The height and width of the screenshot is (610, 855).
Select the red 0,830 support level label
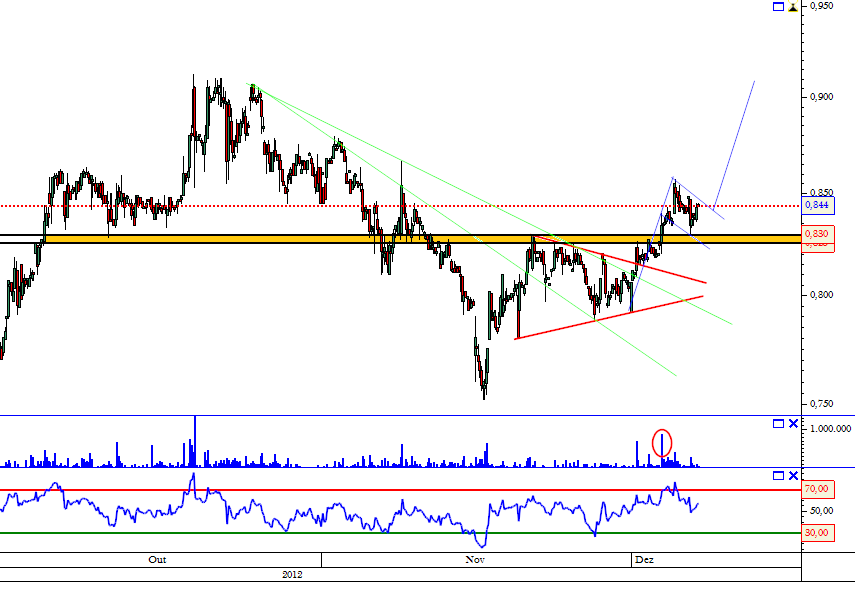[817, 234]
